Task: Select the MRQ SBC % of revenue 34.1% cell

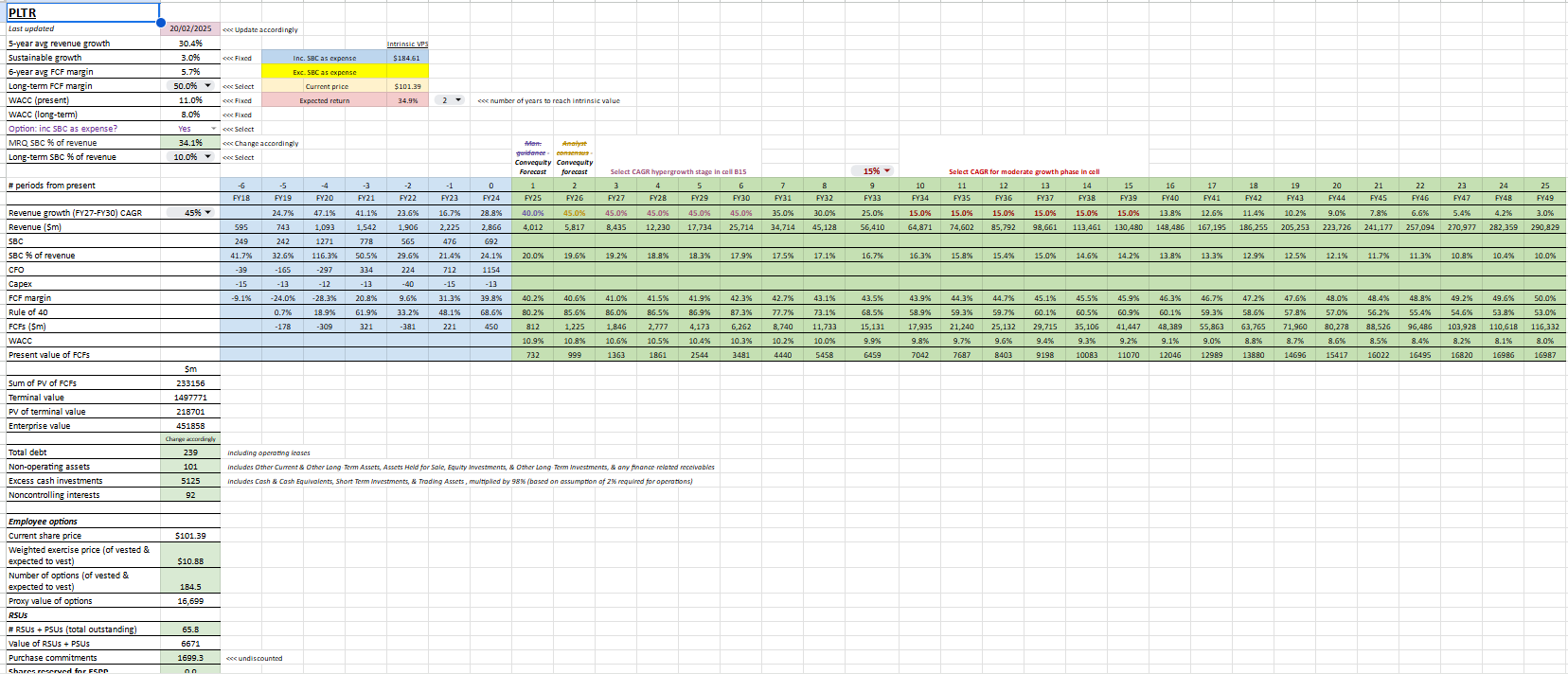Action: click(190, 143)
